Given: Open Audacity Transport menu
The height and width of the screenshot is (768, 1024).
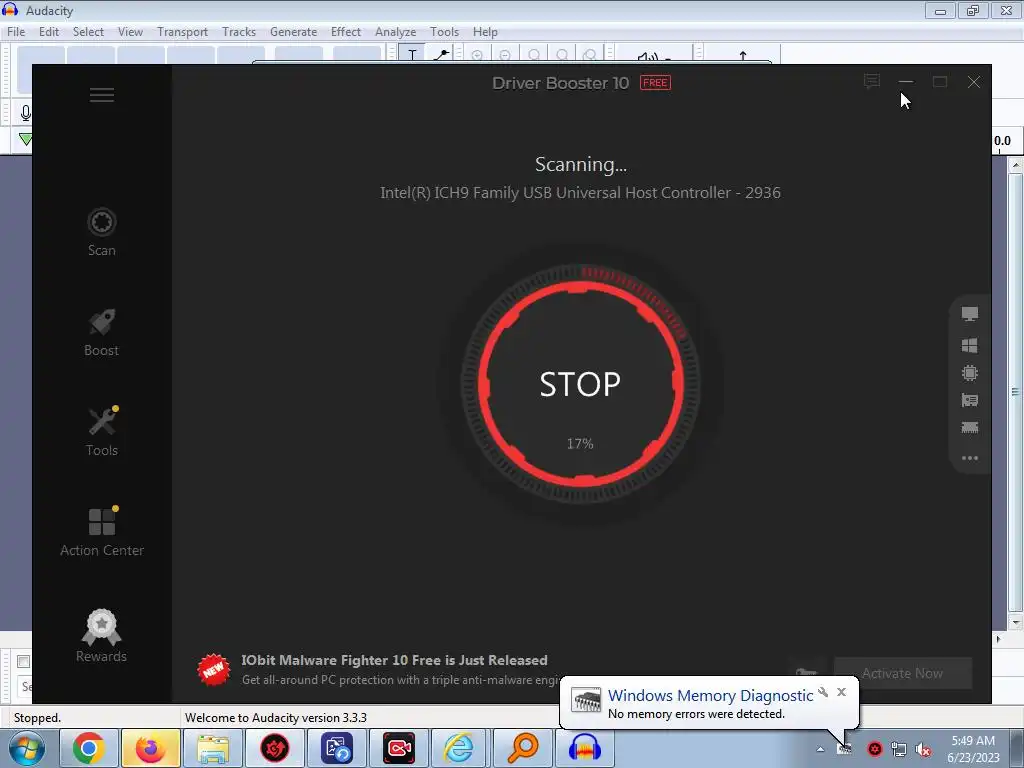Looking at the screenshot, I should pyautogui.click(x=182, y=31).
